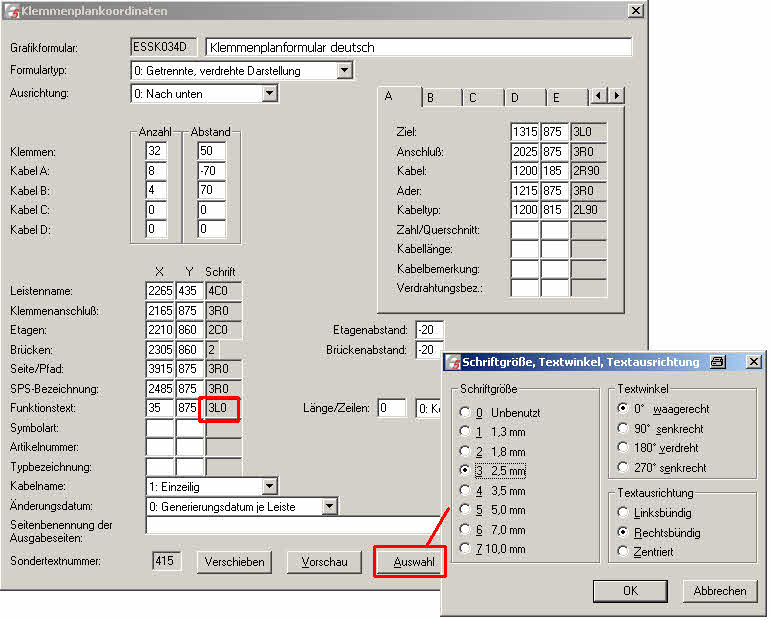Select font size 6 7,0 mm
Viewport: 770px width, 620px height.
[493, 530]
